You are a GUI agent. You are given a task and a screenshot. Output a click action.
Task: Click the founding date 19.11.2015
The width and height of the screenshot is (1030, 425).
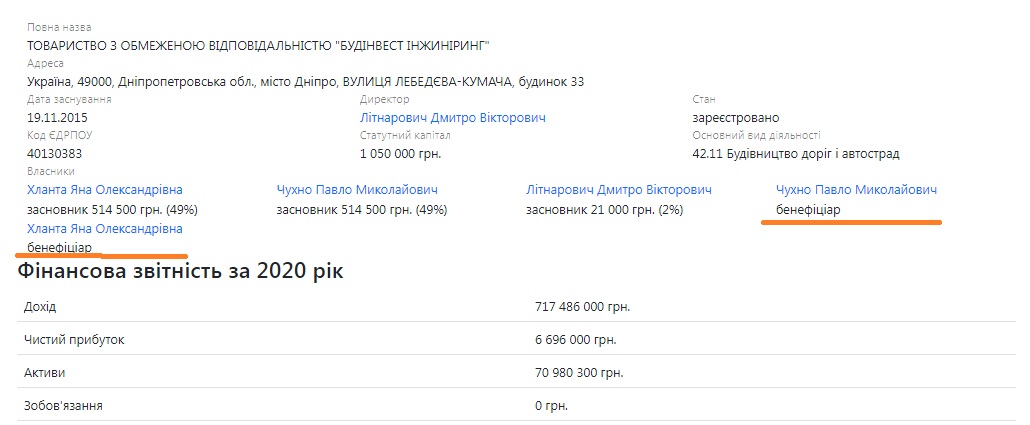pyautogui.click(x=59, y=118)
